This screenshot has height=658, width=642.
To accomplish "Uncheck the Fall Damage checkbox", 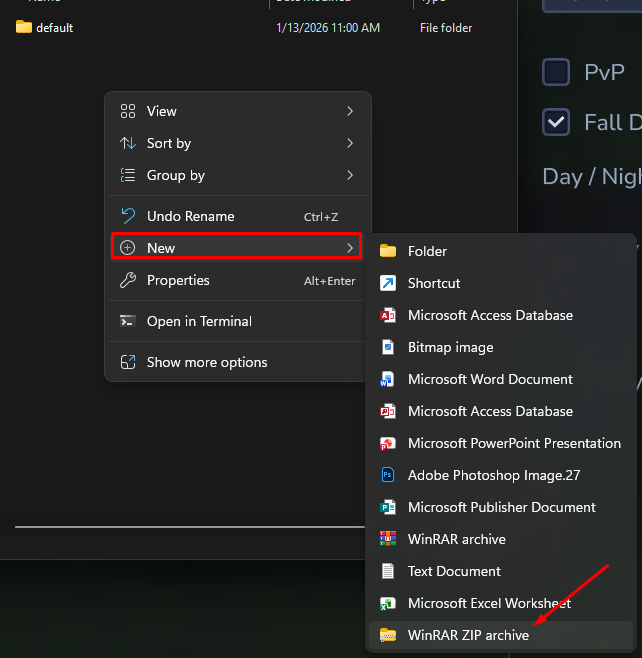I will (556, 122).
